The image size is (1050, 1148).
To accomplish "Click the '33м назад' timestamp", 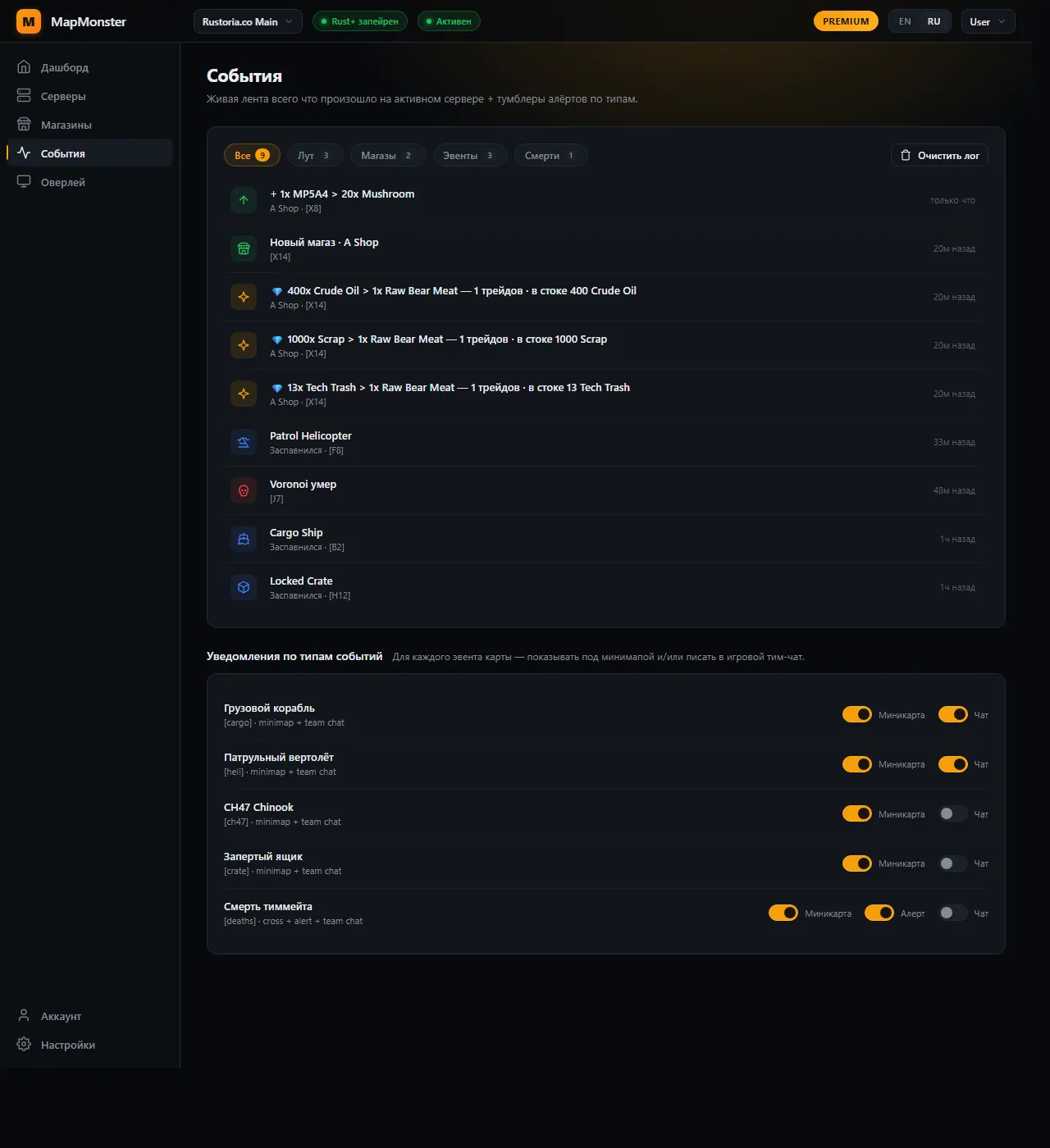I will pyautogui.click(x=954, y=442).
